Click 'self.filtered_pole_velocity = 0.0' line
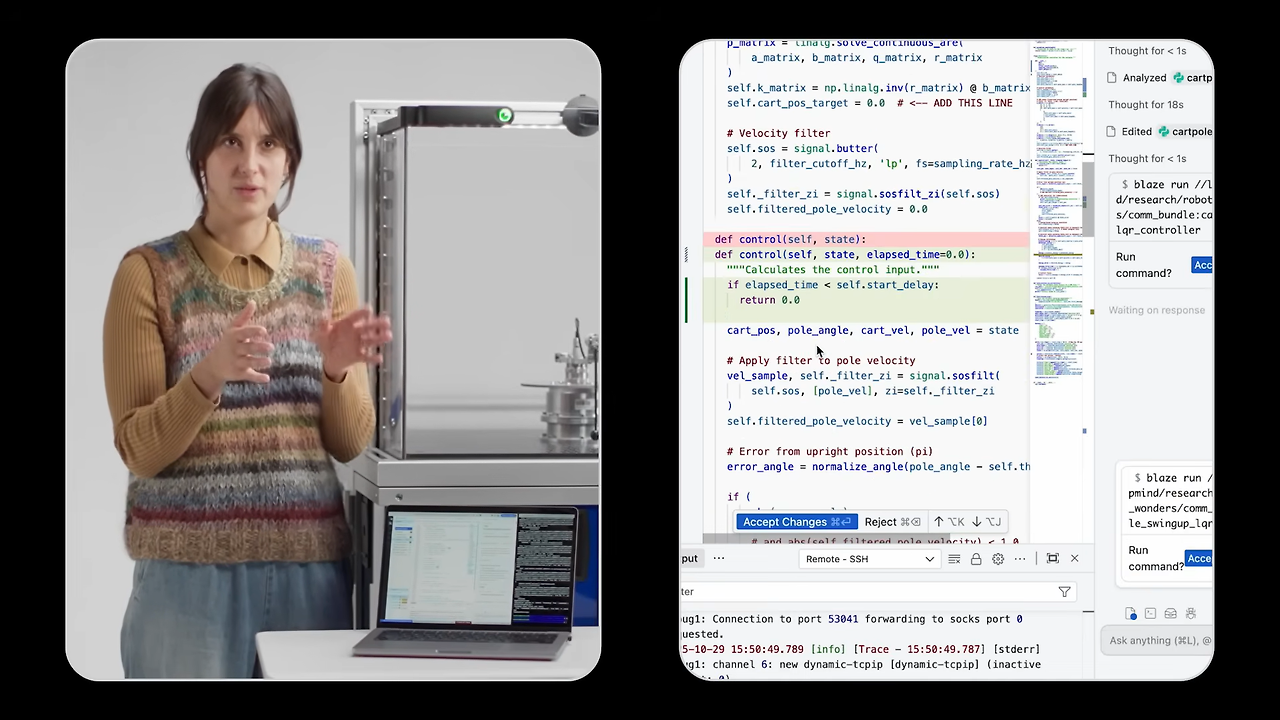Image resolution: width=1280 pixels, height=720 pixels. tap(827, 209)
